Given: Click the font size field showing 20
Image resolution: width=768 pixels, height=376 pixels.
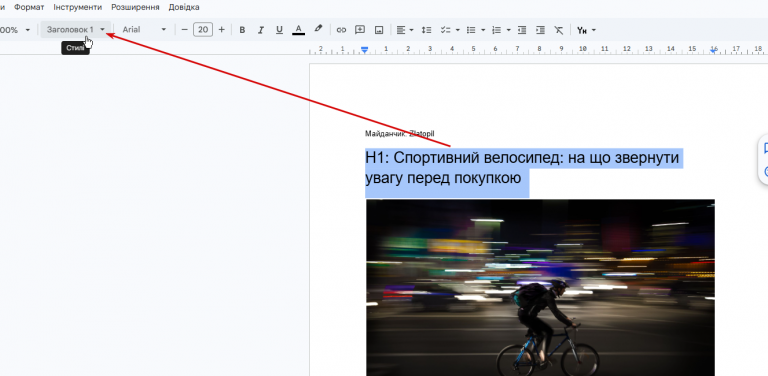Looking at the screenshot, I should pyautogui.click(x=203, y=30).
